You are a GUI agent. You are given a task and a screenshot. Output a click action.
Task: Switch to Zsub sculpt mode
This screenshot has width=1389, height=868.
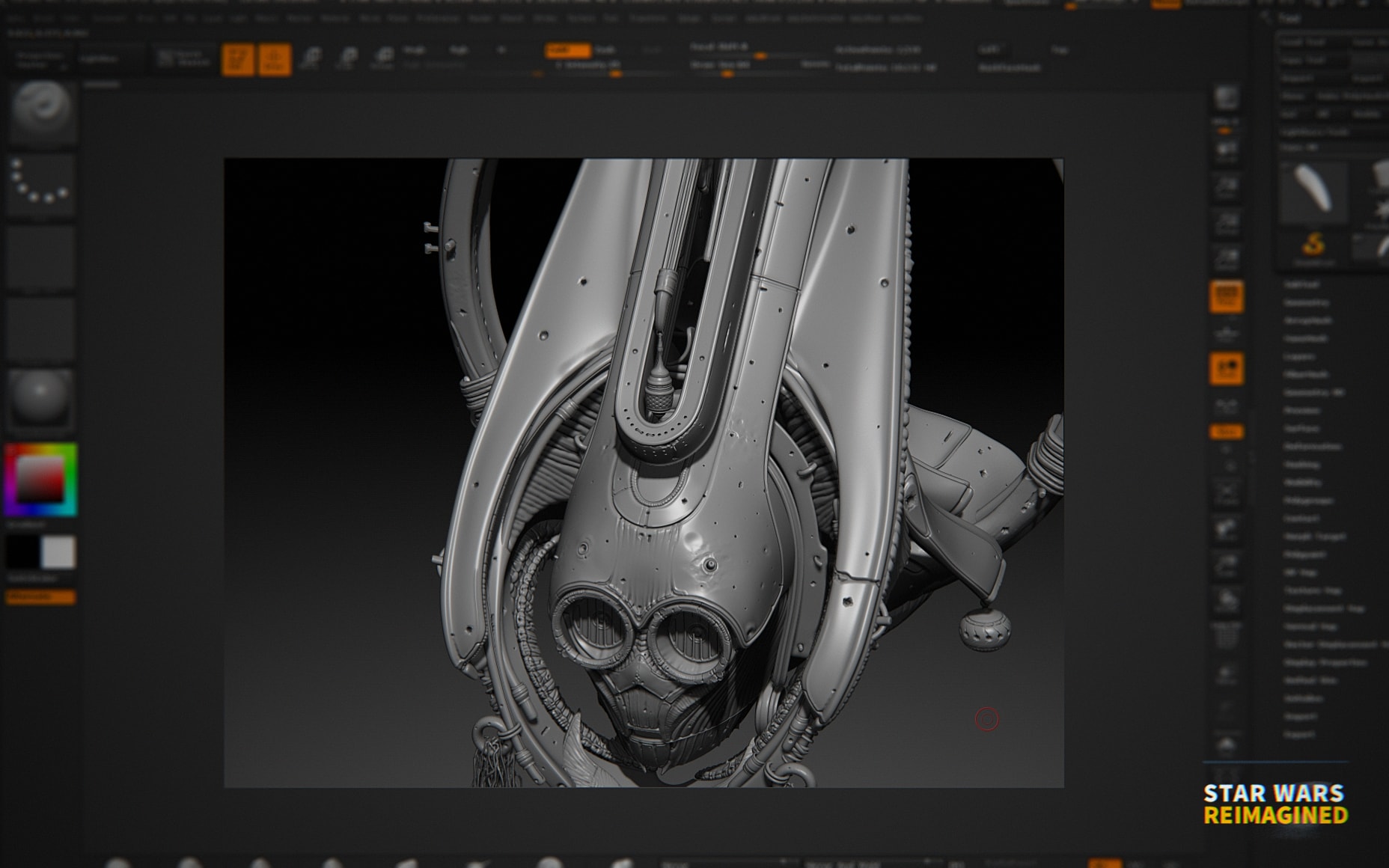tap(605, 50)
